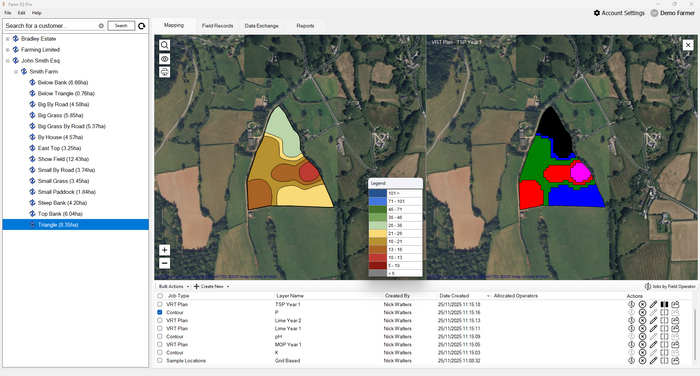
Task: Delete the Contour P layer
Action: tap(642, 313)
